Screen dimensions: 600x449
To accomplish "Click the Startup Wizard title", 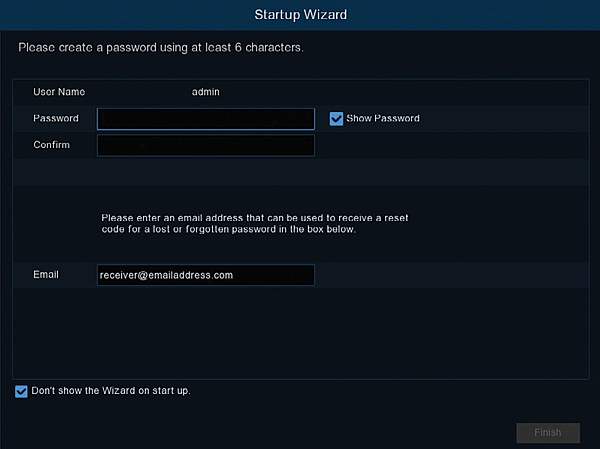I will click(x=300, y=15).
